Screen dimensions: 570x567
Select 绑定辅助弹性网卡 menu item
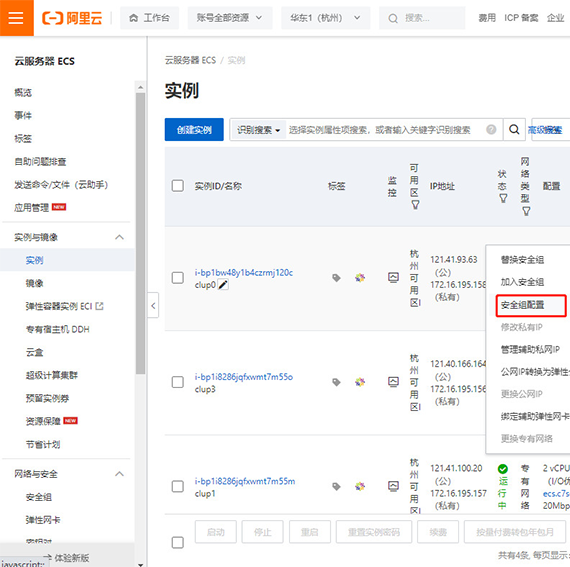point(535,416)
